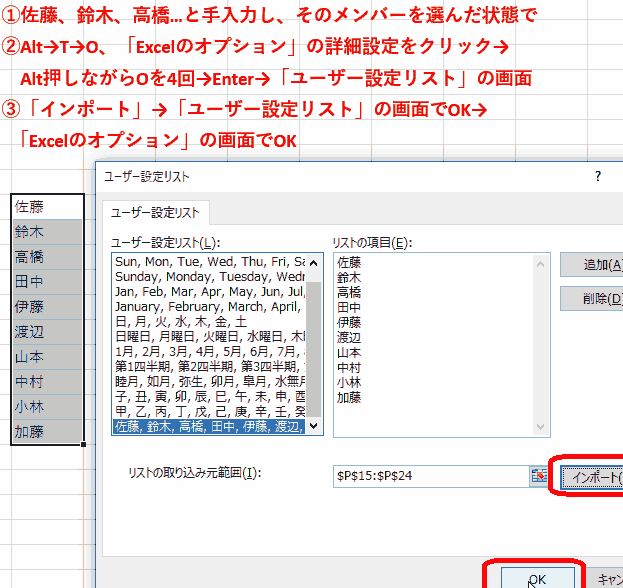This screenshot has width=623, height=588.
Task: Click the キャンセル button in the dialog
Action: pyautogui.click(x=605, y=578)
